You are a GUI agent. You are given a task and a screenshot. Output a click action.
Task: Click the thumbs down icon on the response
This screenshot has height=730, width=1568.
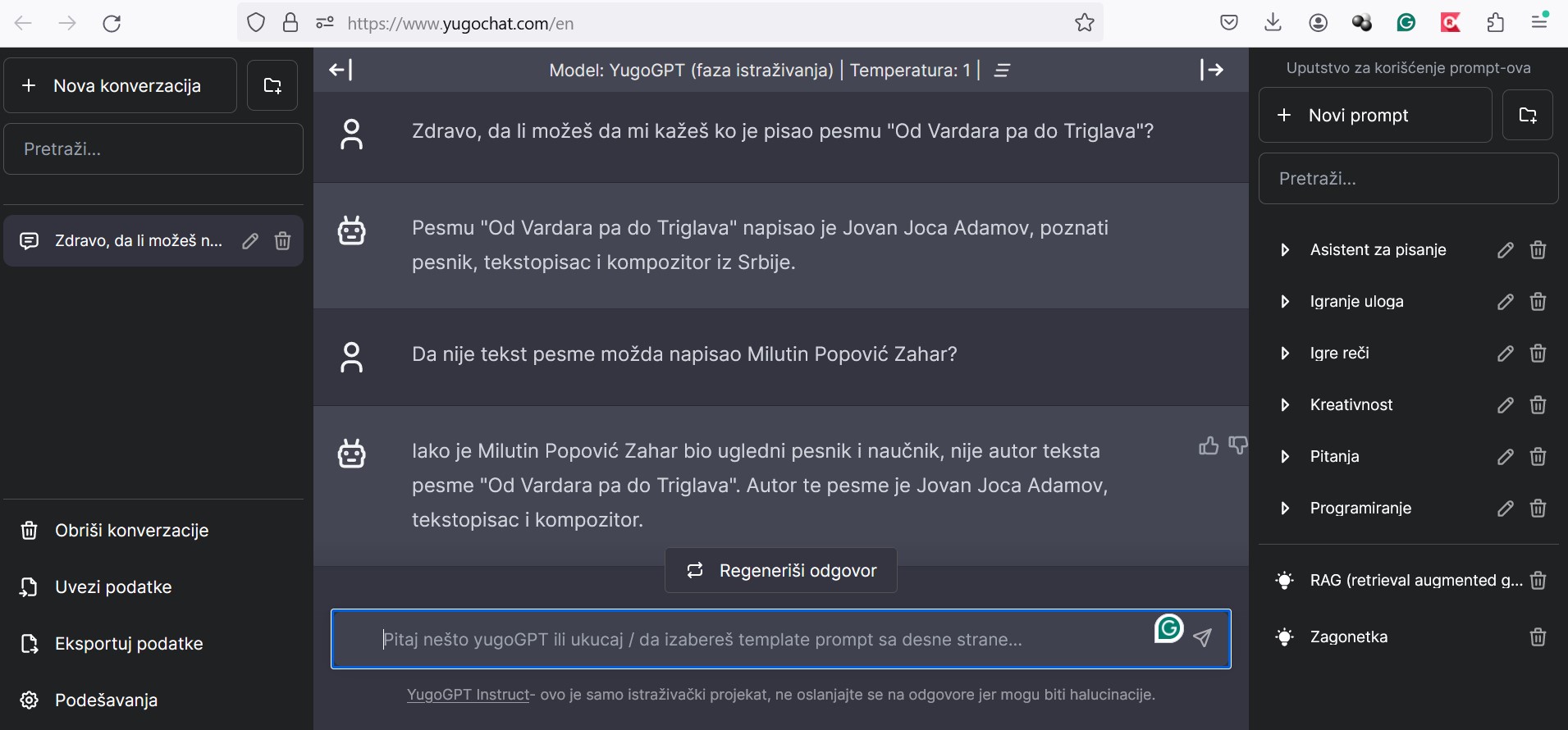pos(1238,445)
